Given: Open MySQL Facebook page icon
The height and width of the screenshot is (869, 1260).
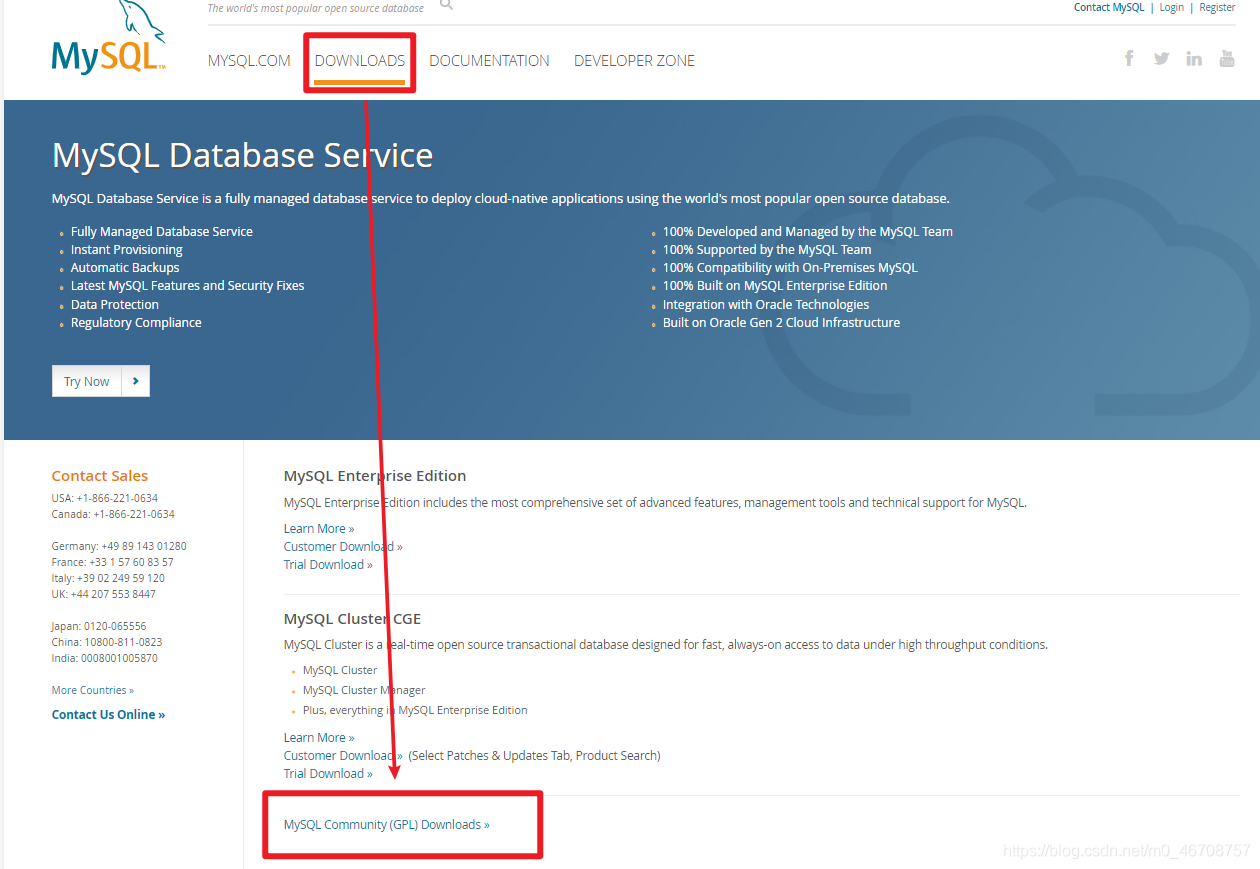Looking at the screenshot, I should [1129, 59].
